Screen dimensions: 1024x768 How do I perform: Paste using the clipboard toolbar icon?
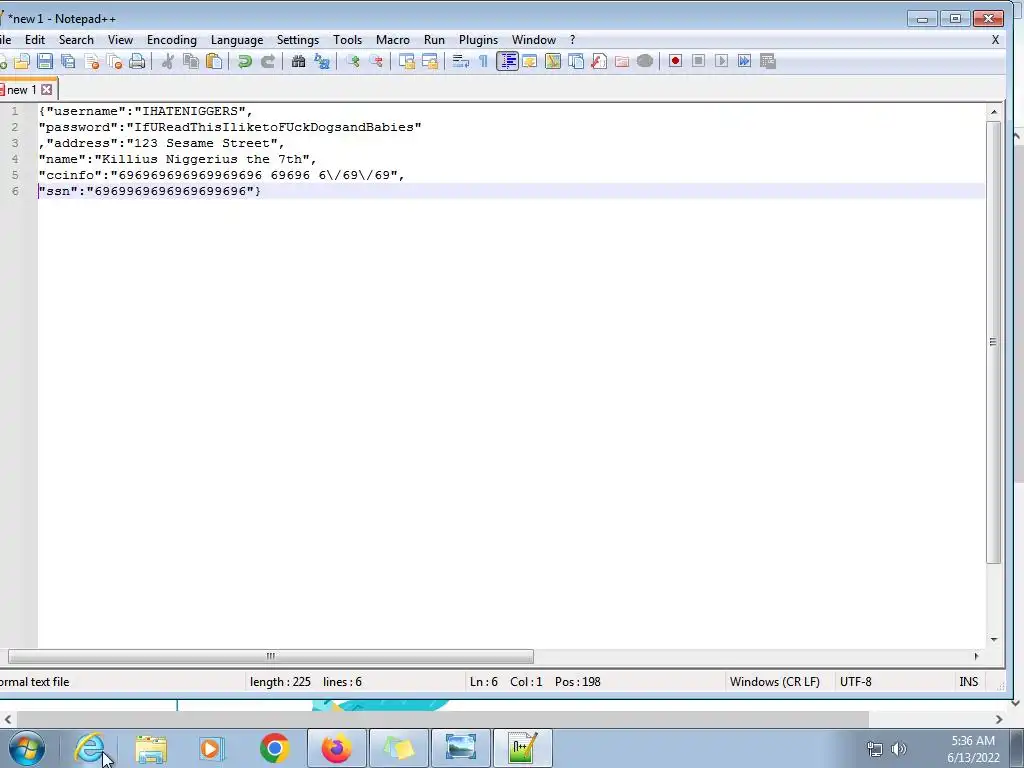point(214,61)
